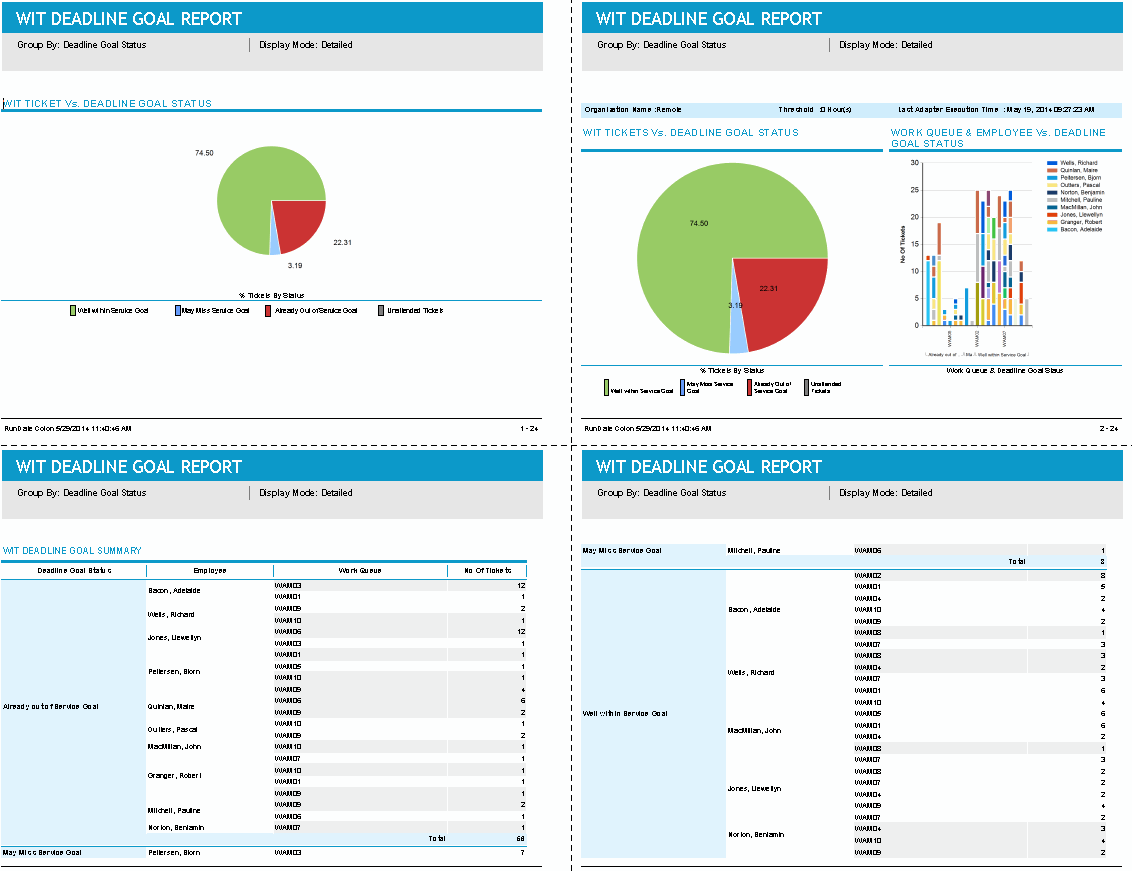Select the Deadline Goal Status column header
This screenshot has width=1132, height=871.
click(x=74, y=571)
